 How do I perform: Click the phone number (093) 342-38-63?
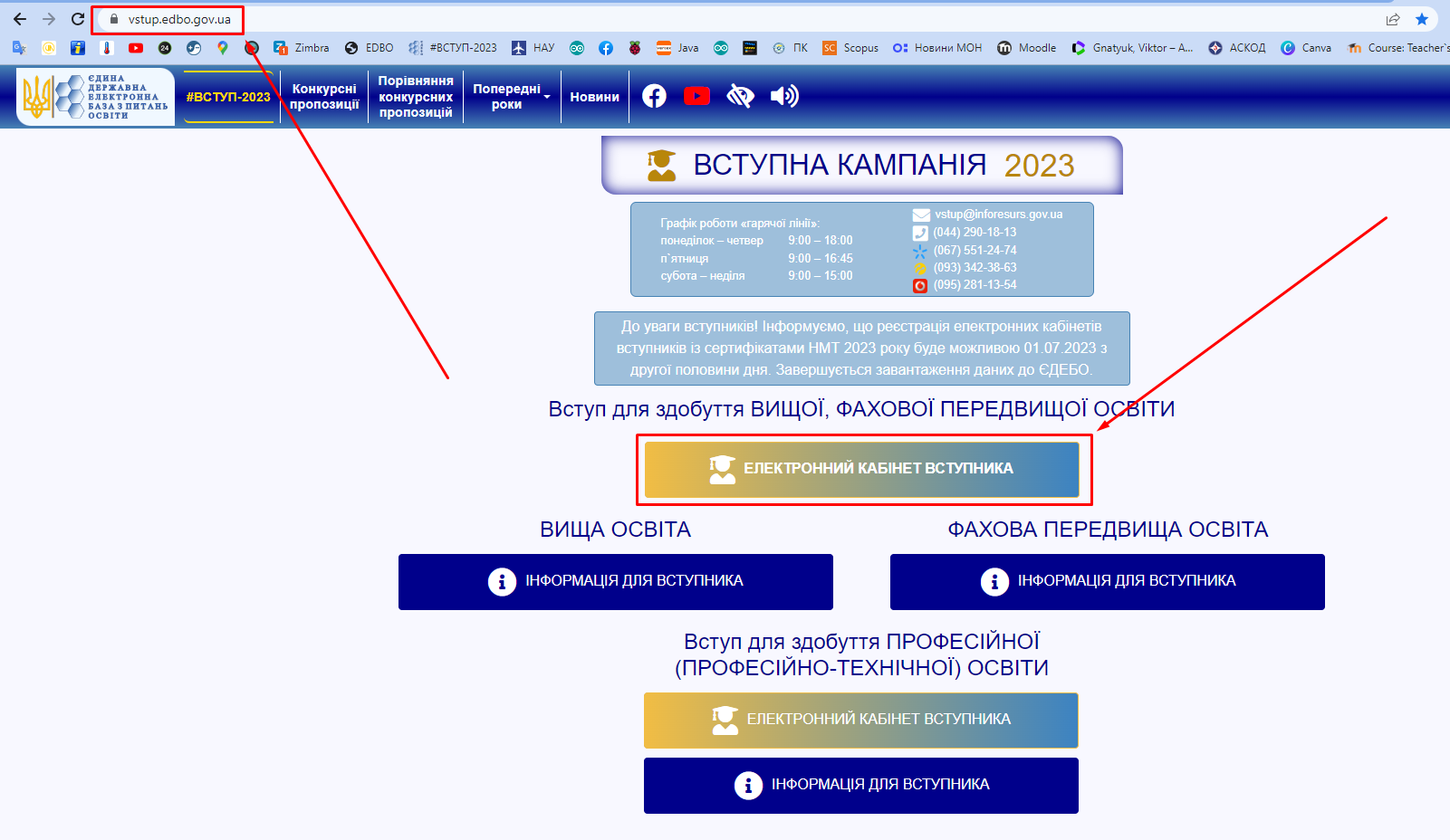click(x=975, y=268)
